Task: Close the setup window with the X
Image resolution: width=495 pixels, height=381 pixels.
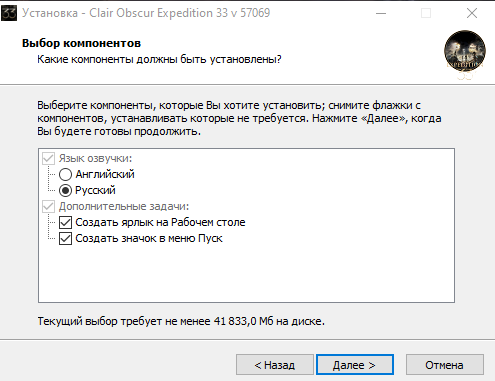Action: 472,13
